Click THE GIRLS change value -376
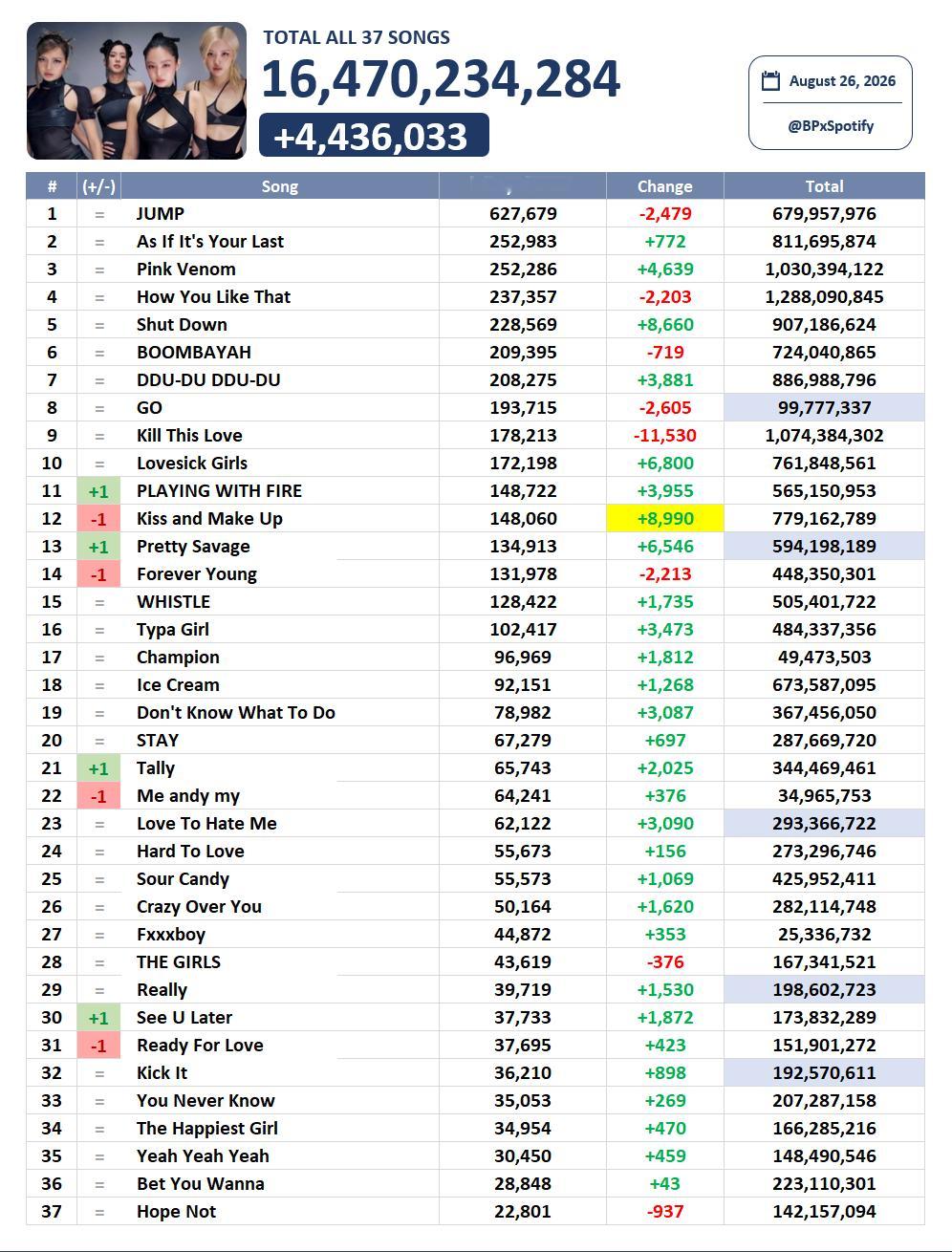The image size is (952, 1252). [665, 962]
